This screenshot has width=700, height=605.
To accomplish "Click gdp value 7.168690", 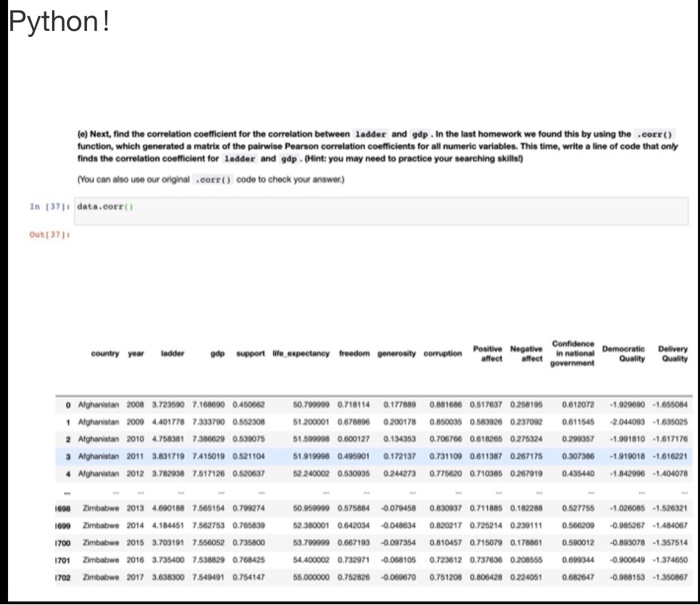I will click(208, 405).
